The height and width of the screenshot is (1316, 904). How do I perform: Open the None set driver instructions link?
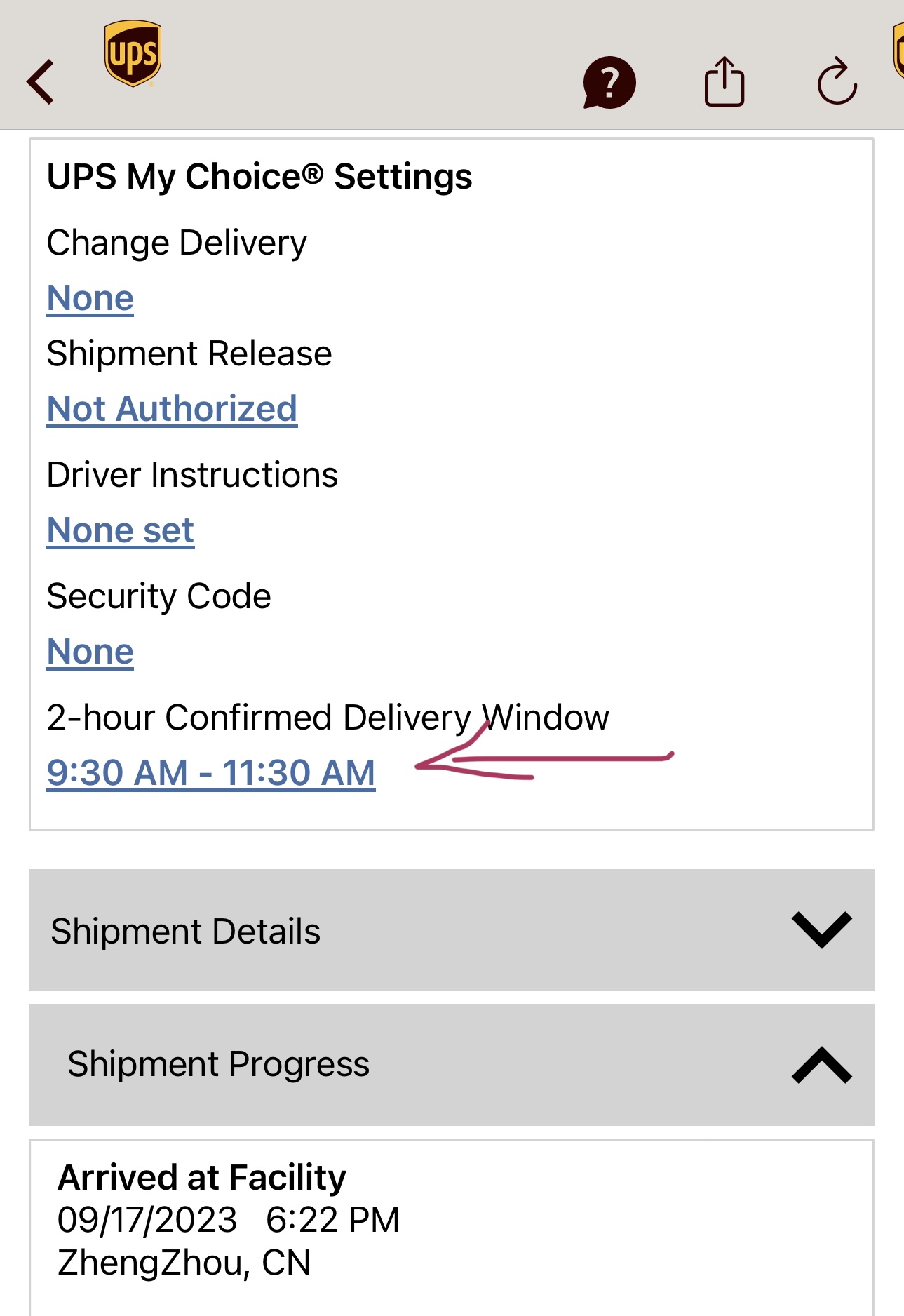click(x=120, y=530)
